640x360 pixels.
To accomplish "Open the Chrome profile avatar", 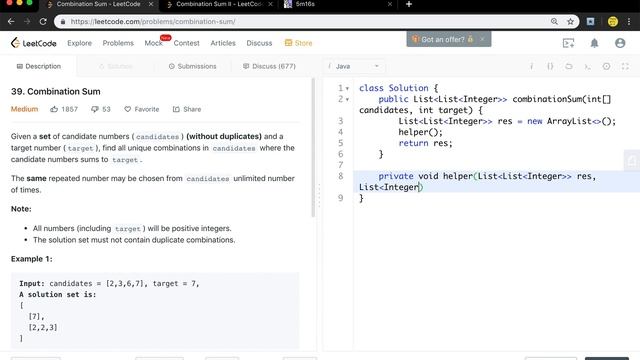I will [x=613, y=22].
